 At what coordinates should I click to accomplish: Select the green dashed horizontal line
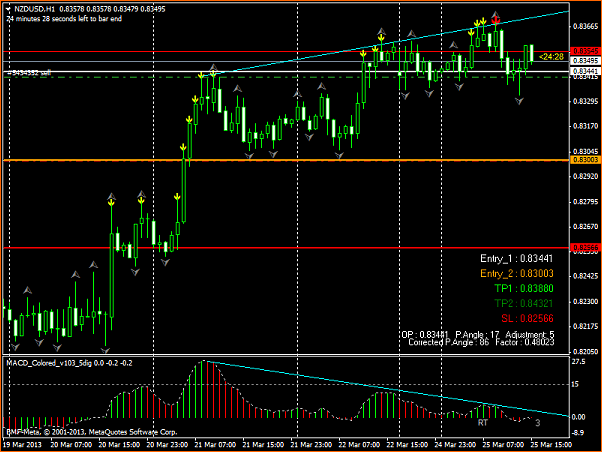coord(286,77)
